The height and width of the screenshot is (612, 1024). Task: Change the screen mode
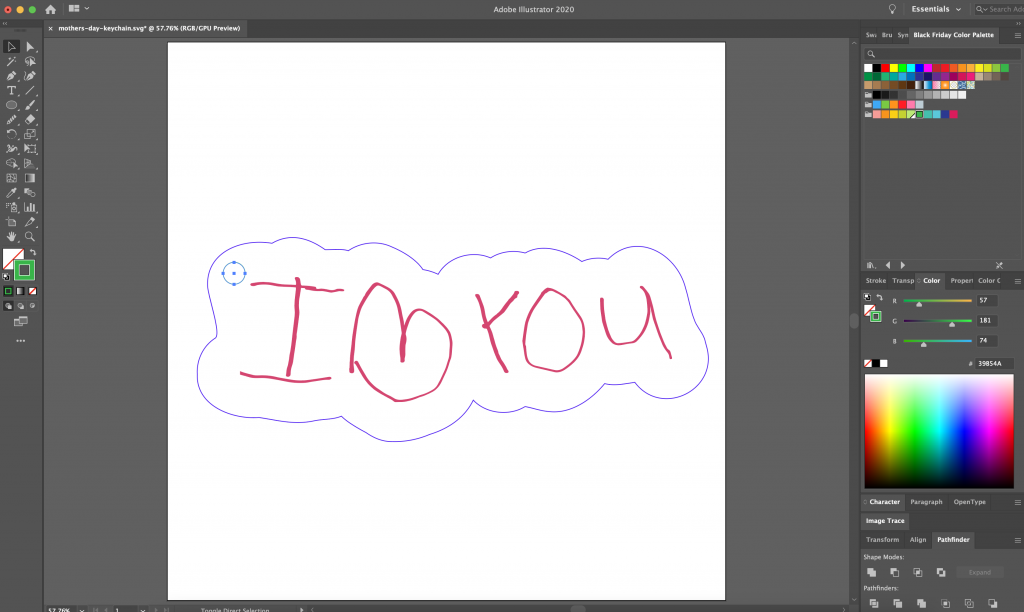[20, 321]
